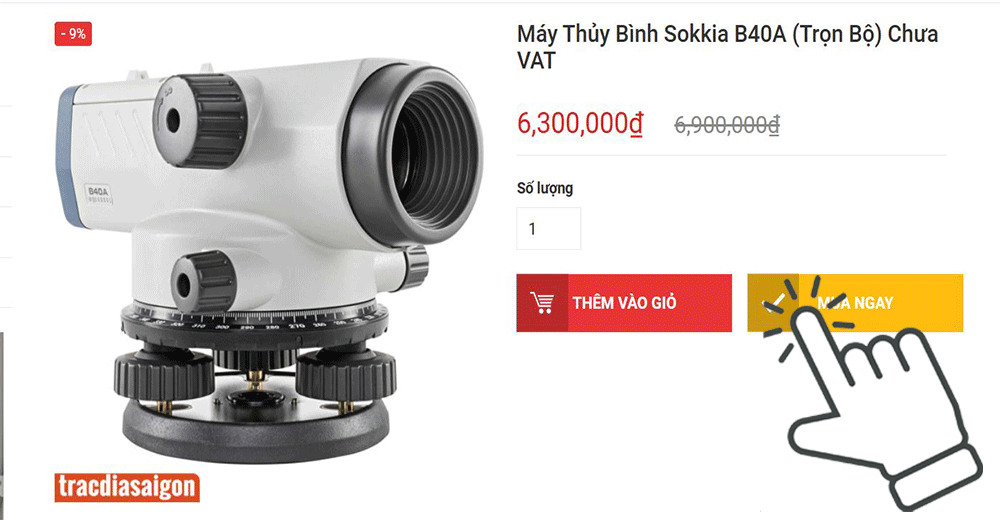Buy now with MUA NGAY button
Viewport: 1000px width, 520px height.
click(x=855, y=303)
